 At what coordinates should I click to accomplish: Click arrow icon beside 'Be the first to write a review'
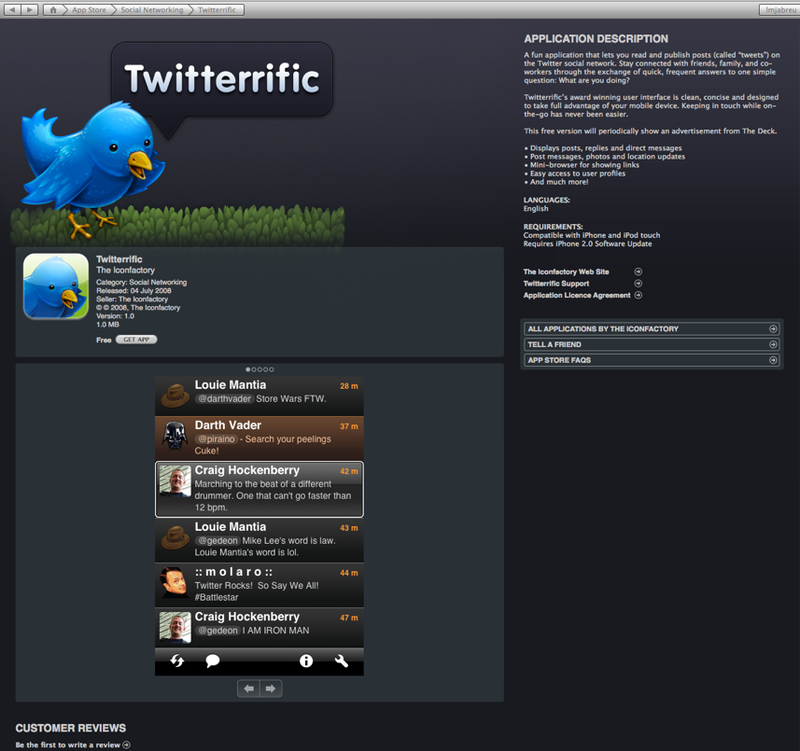(x=127, y=745)
